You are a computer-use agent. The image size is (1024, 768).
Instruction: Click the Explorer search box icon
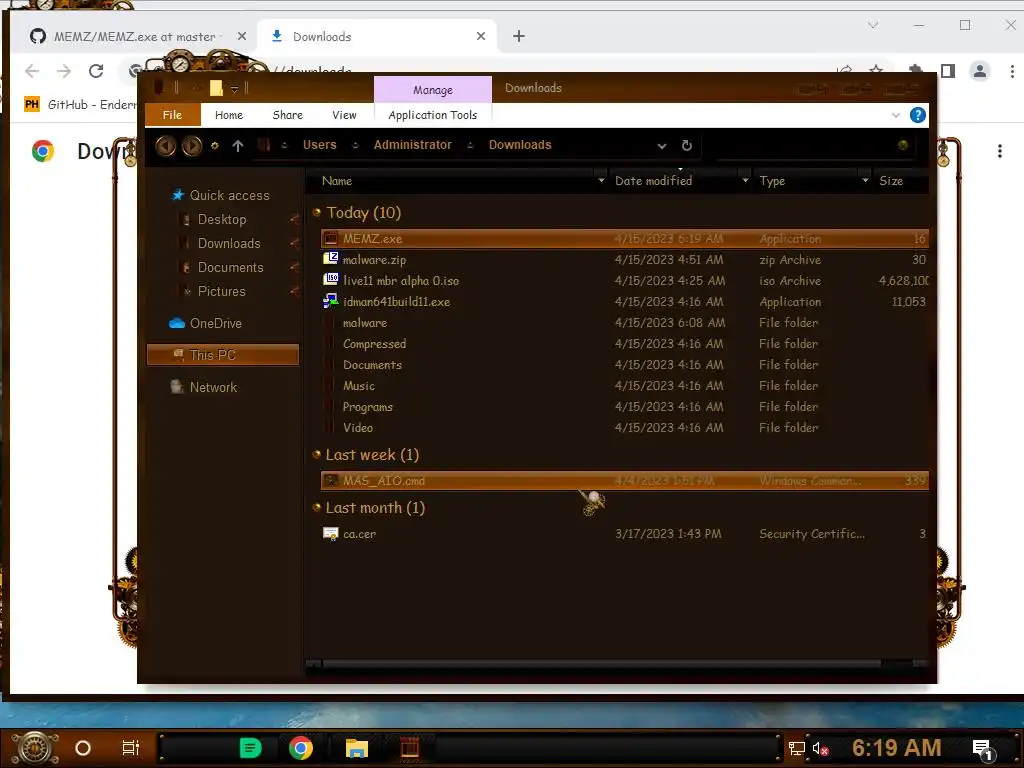pyautogui.click(x=903, y=145)
